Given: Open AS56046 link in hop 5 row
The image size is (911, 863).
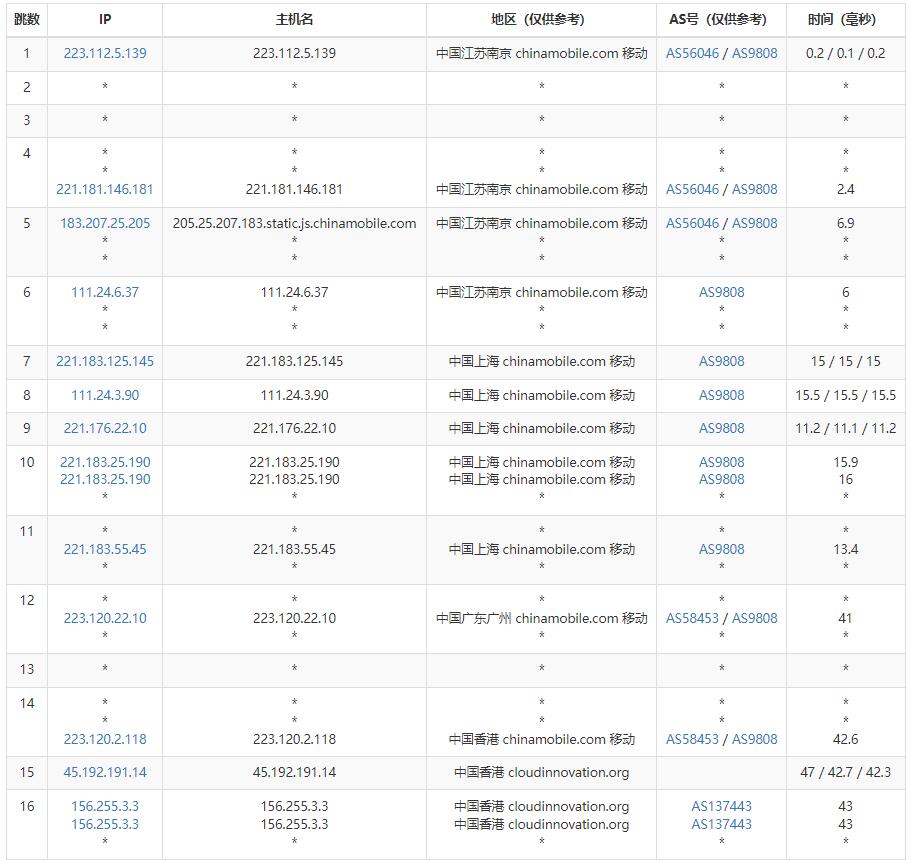Looking at the screenshot, I should click(692, 223).
